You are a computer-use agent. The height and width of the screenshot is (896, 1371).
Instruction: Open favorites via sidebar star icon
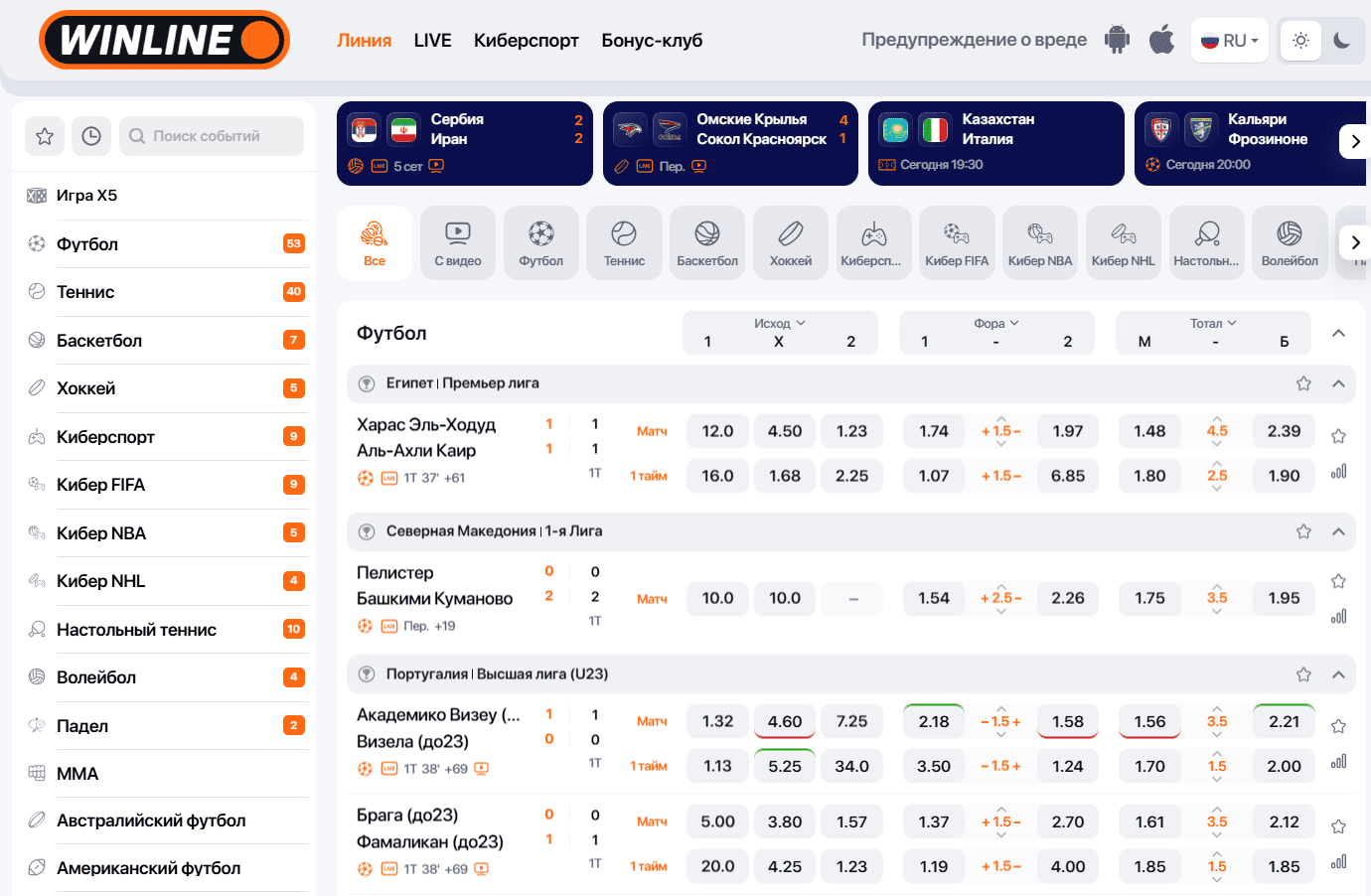coord(45,136)
